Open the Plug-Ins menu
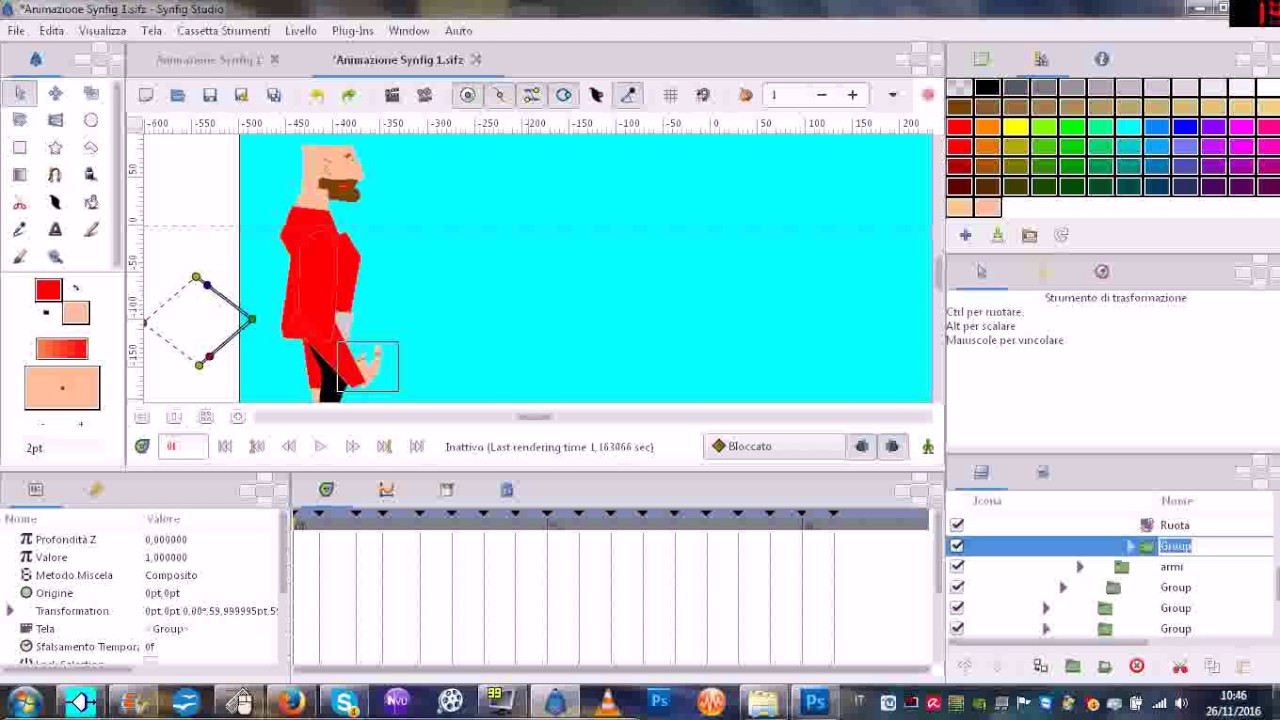The height and width of the screenshot is (720, 1280). [352, 31]
